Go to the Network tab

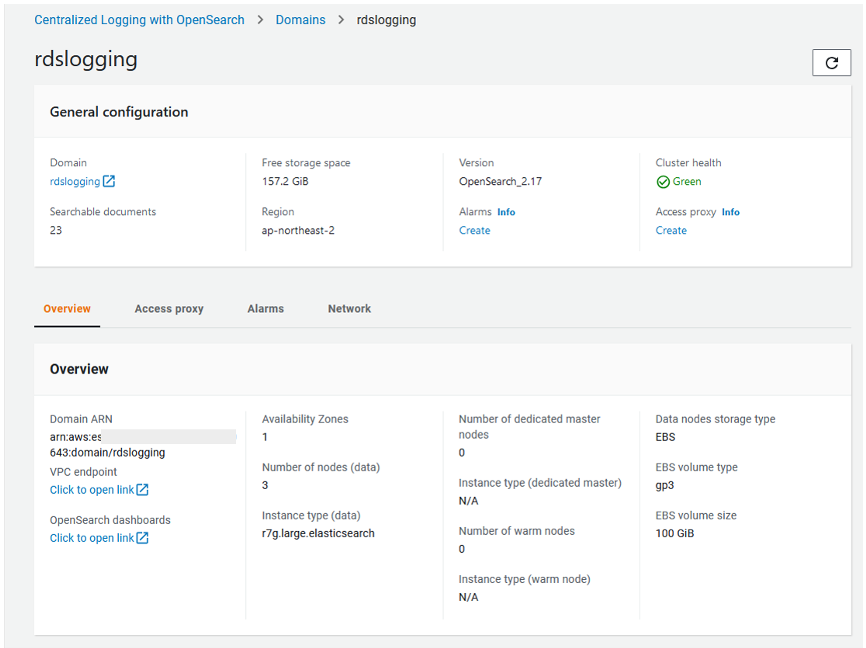tap(349, 309)
